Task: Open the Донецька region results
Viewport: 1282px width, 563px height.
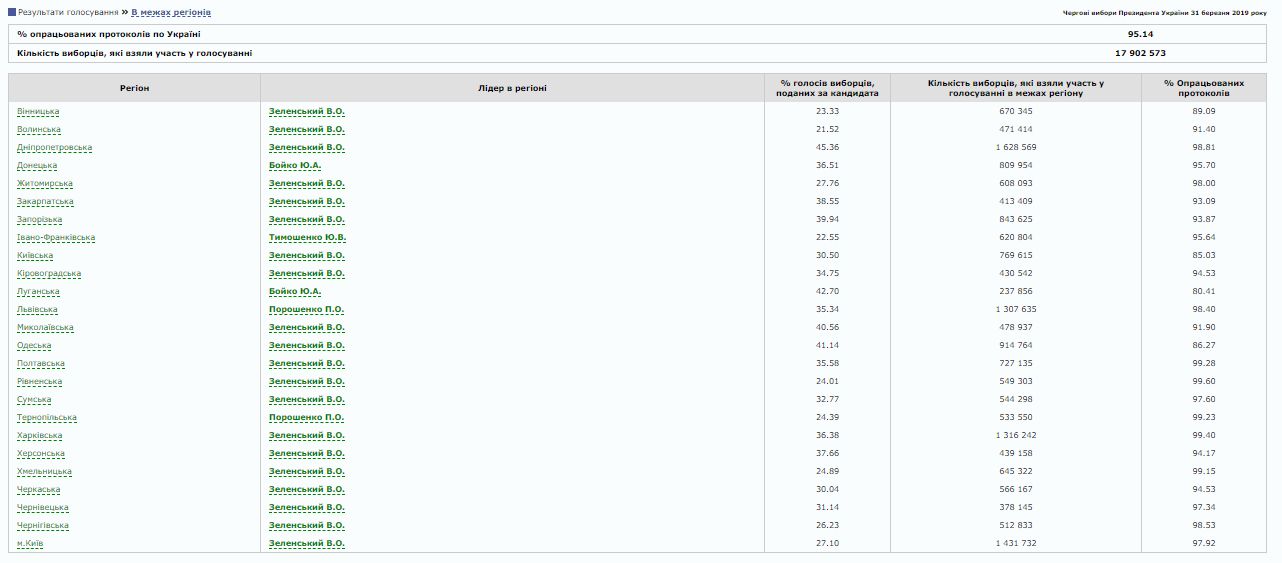Action: (x=37, y=165)
